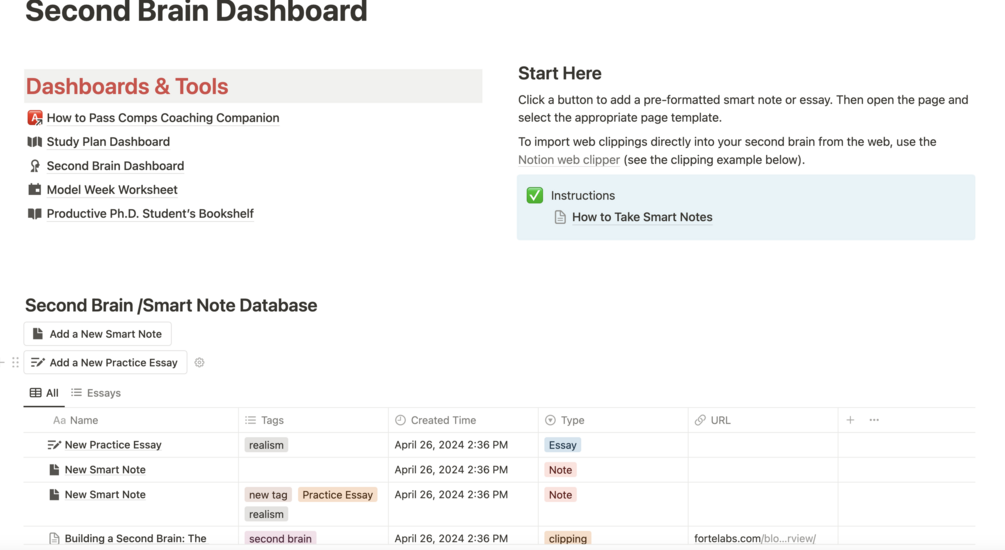The image size is (1005, 550).
Task: Click the Add a New Smart Note button
Action: (x=97, y=334)
